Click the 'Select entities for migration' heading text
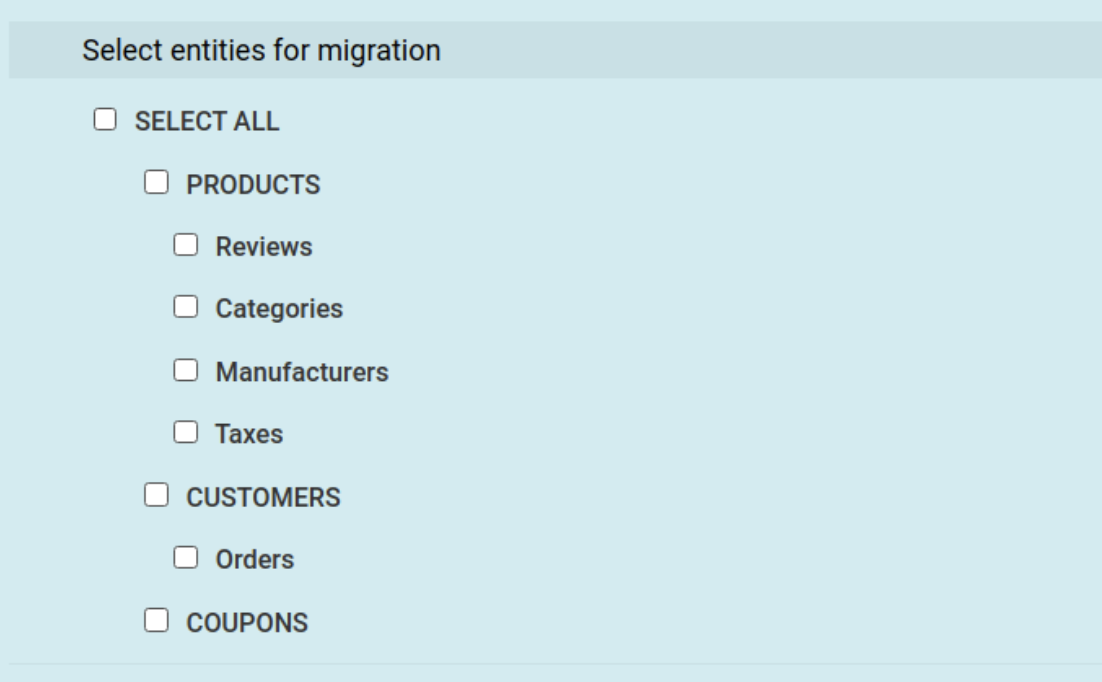Viewport: 1102px width, 682px height. 261,49
